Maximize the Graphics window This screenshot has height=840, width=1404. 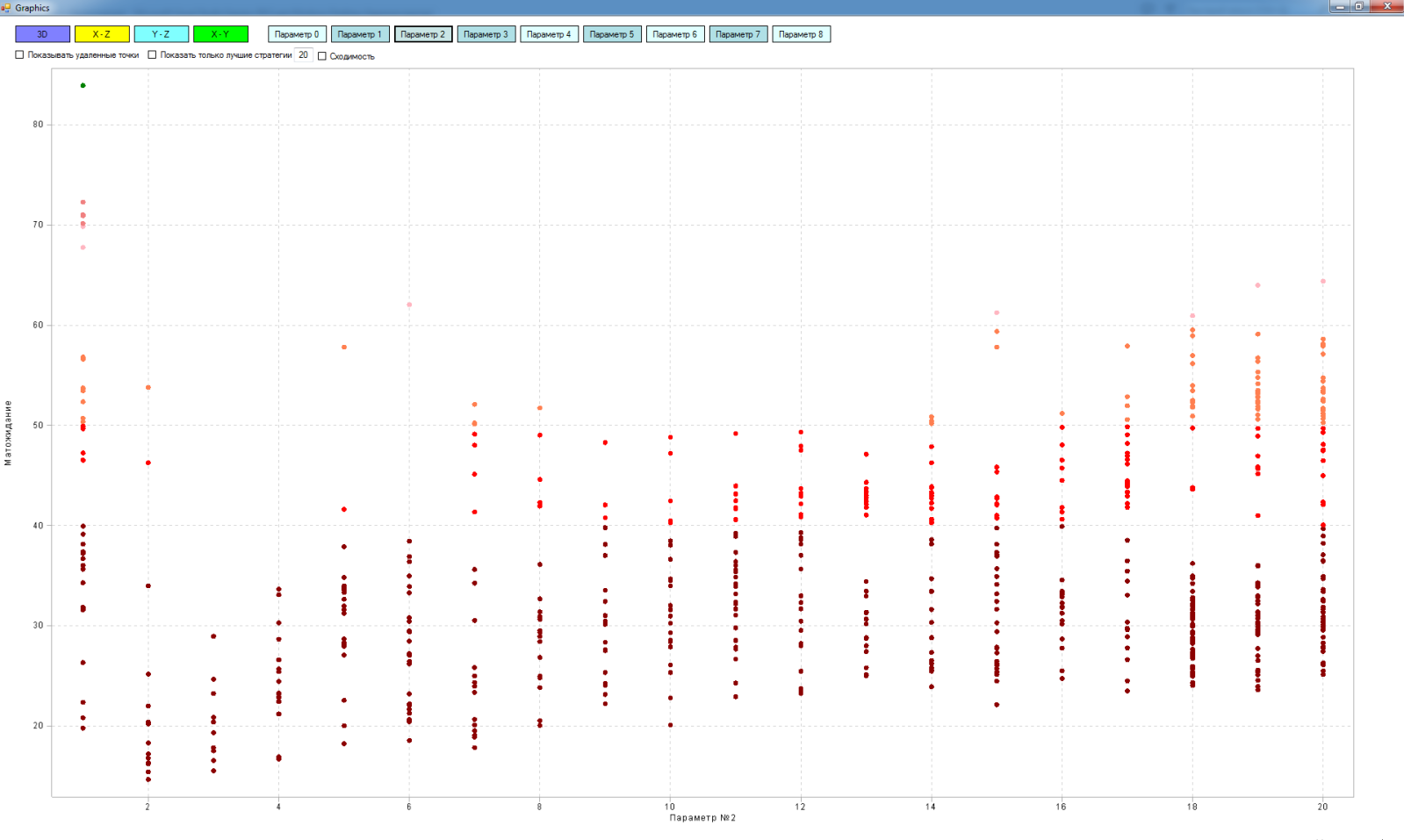coord(1359,7)
